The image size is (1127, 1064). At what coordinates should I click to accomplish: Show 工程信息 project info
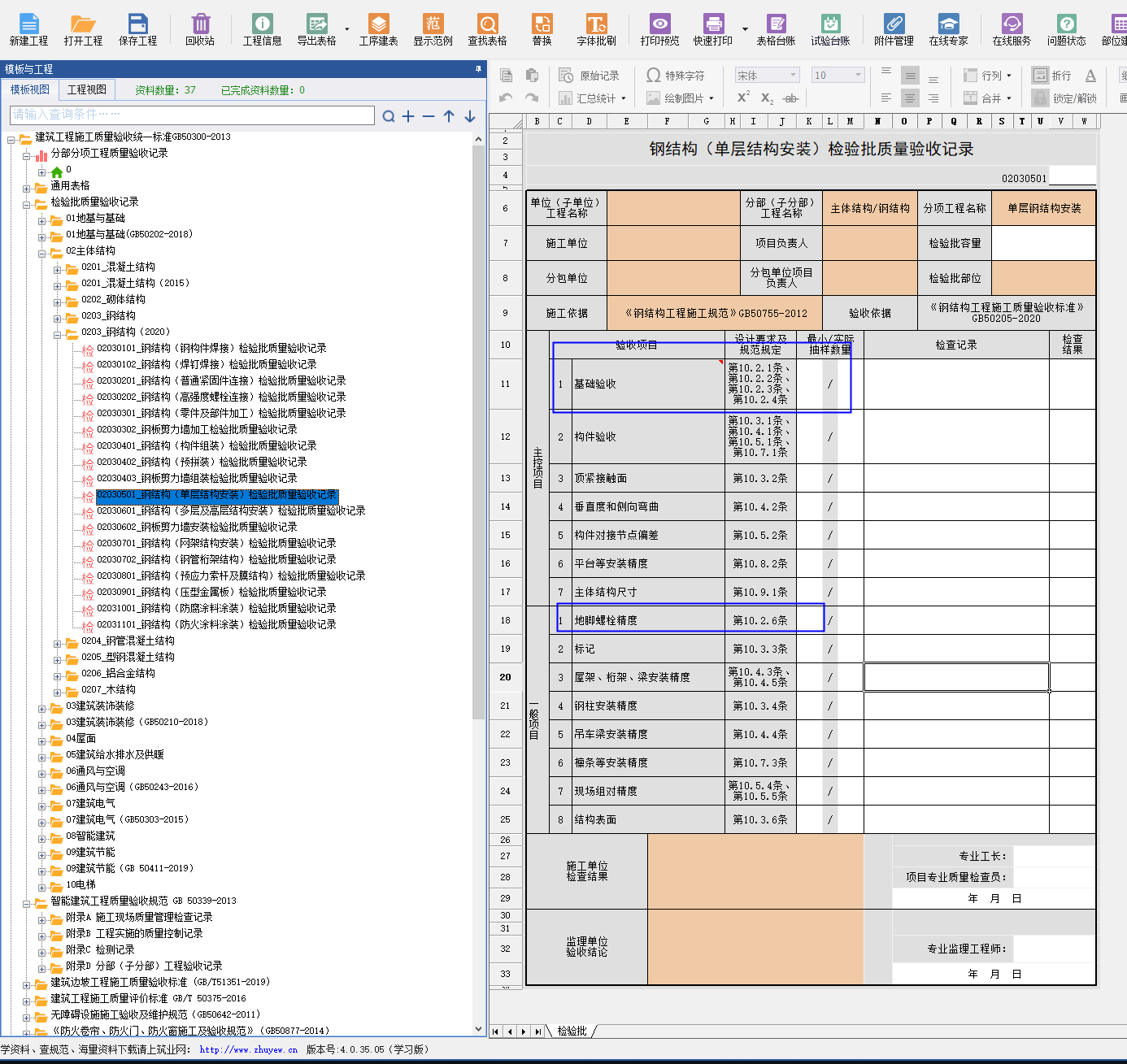(x=262, y=29)
